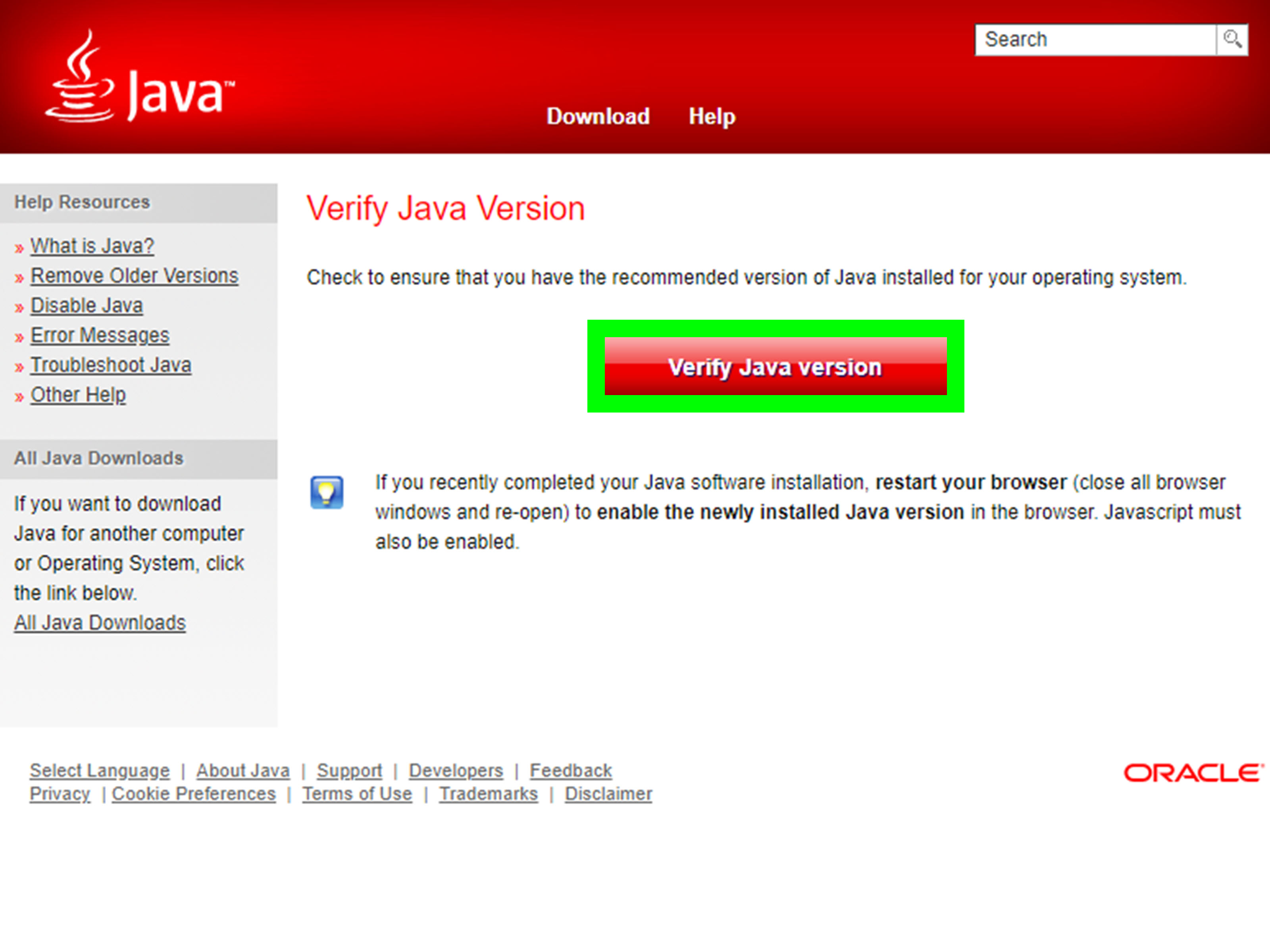Screen dimensions: 1270x952
Task: Select the Other Help link
Action: click(77, 395)
